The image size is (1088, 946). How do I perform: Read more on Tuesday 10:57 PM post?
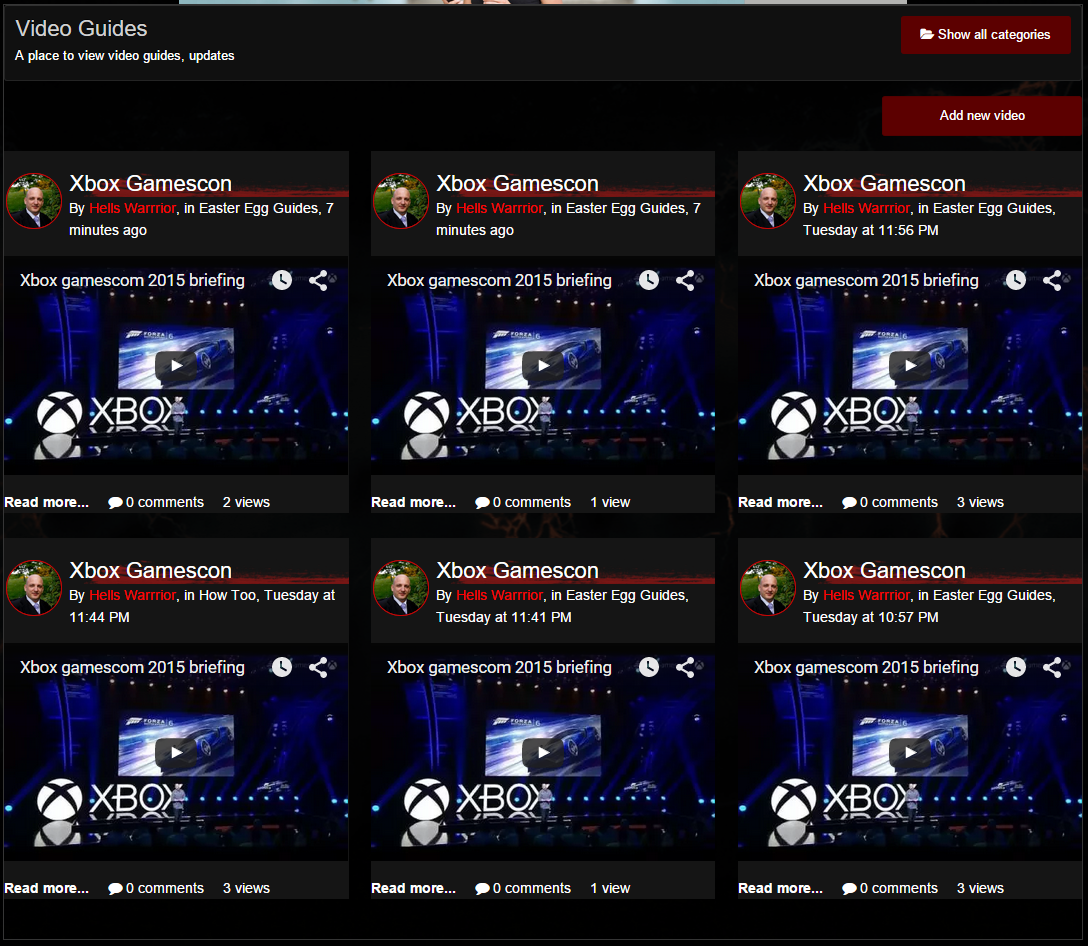point(781,888)
